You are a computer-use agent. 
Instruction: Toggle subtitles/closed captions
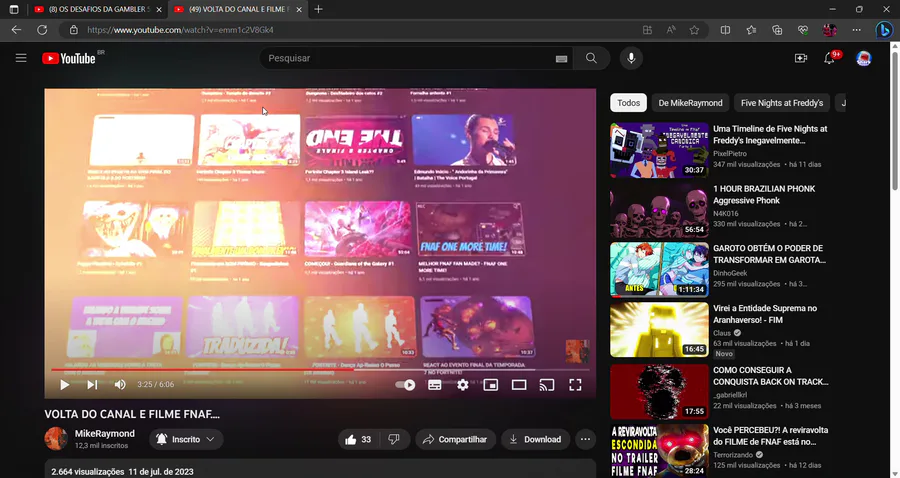[435, 384]
